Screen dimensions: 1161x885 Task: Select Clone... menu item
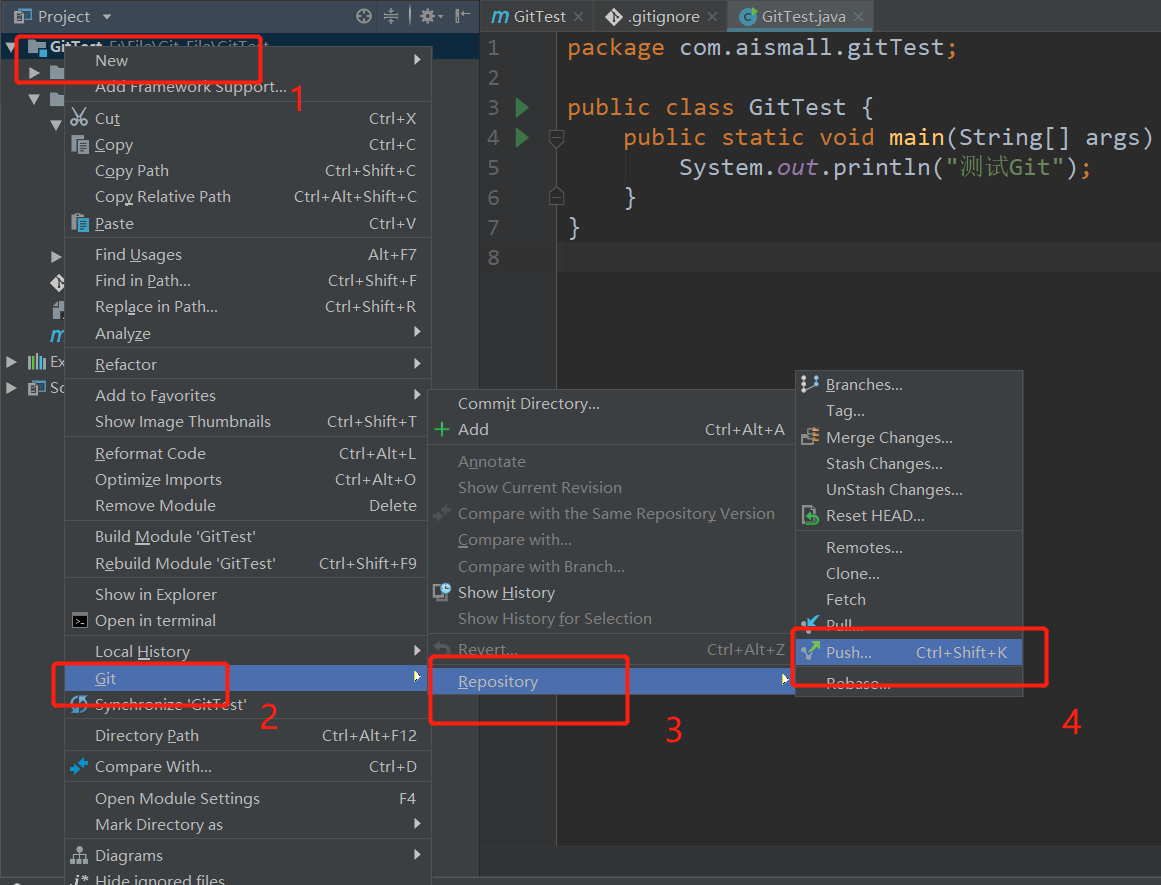909,573
